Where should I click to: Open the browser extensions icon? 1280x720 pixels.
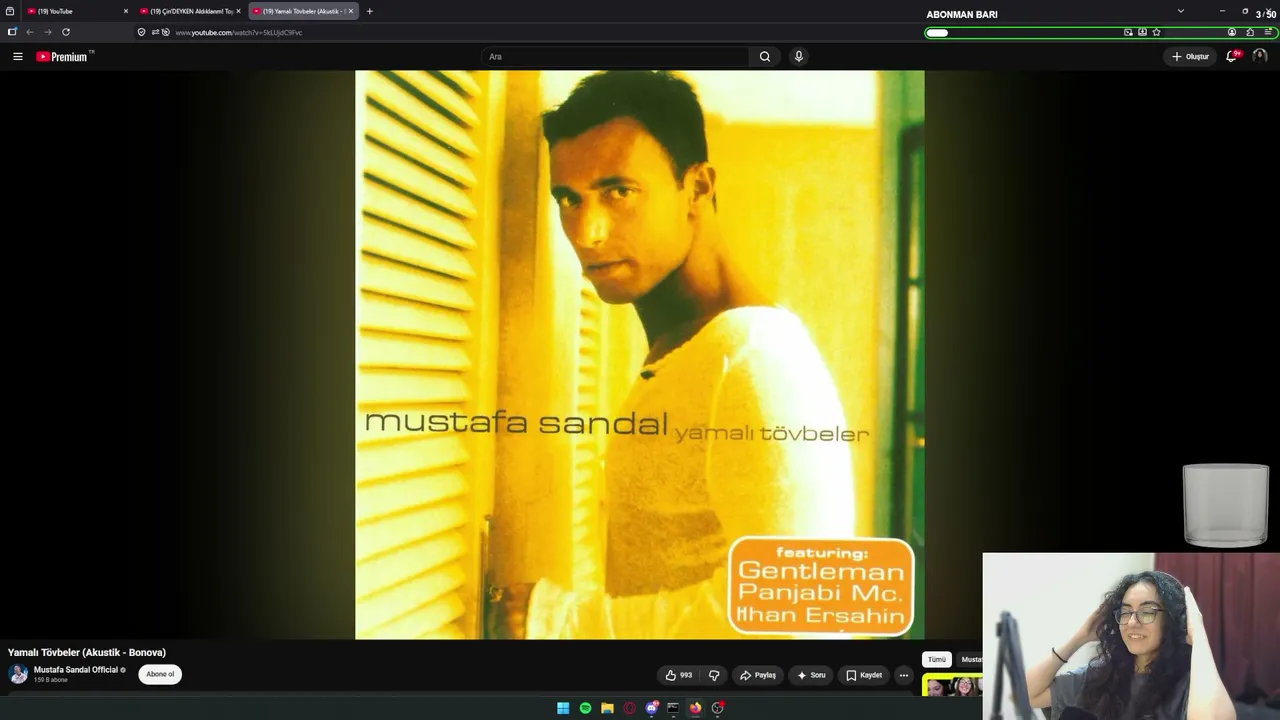(x=1250, y=32)
